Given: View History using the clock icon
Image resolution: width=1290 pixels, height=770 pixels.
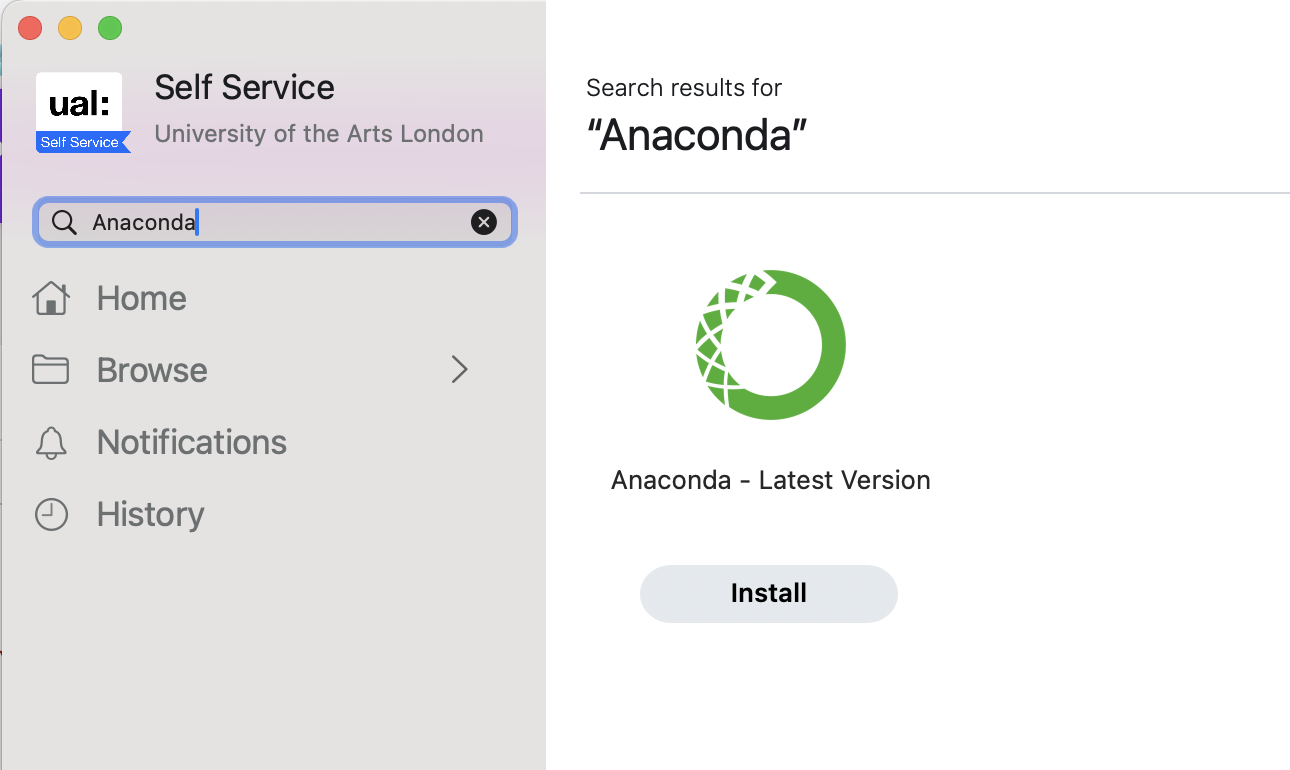Looking at the screenshot, I should pyautogui.click(x=50, y=514).
